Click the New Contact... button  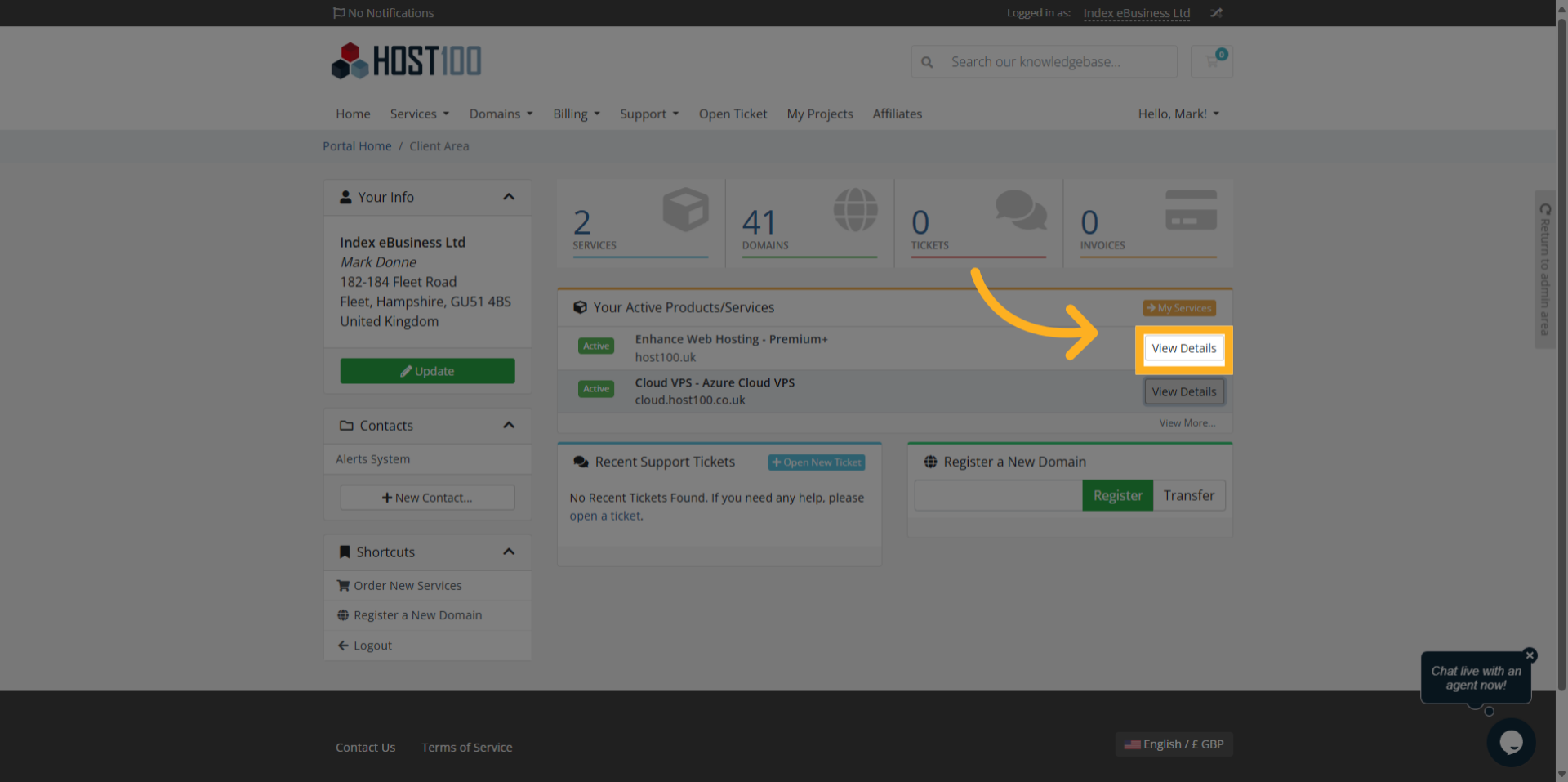pos(427,498)
